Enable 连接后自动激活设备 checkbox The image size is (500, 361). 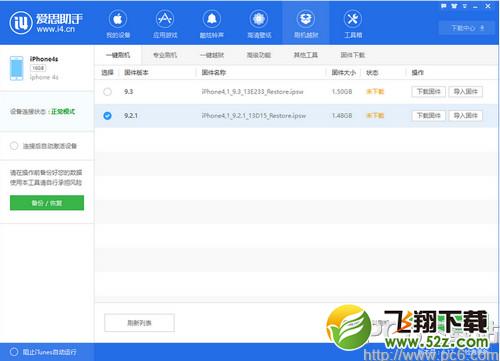(x=14, y=146)
